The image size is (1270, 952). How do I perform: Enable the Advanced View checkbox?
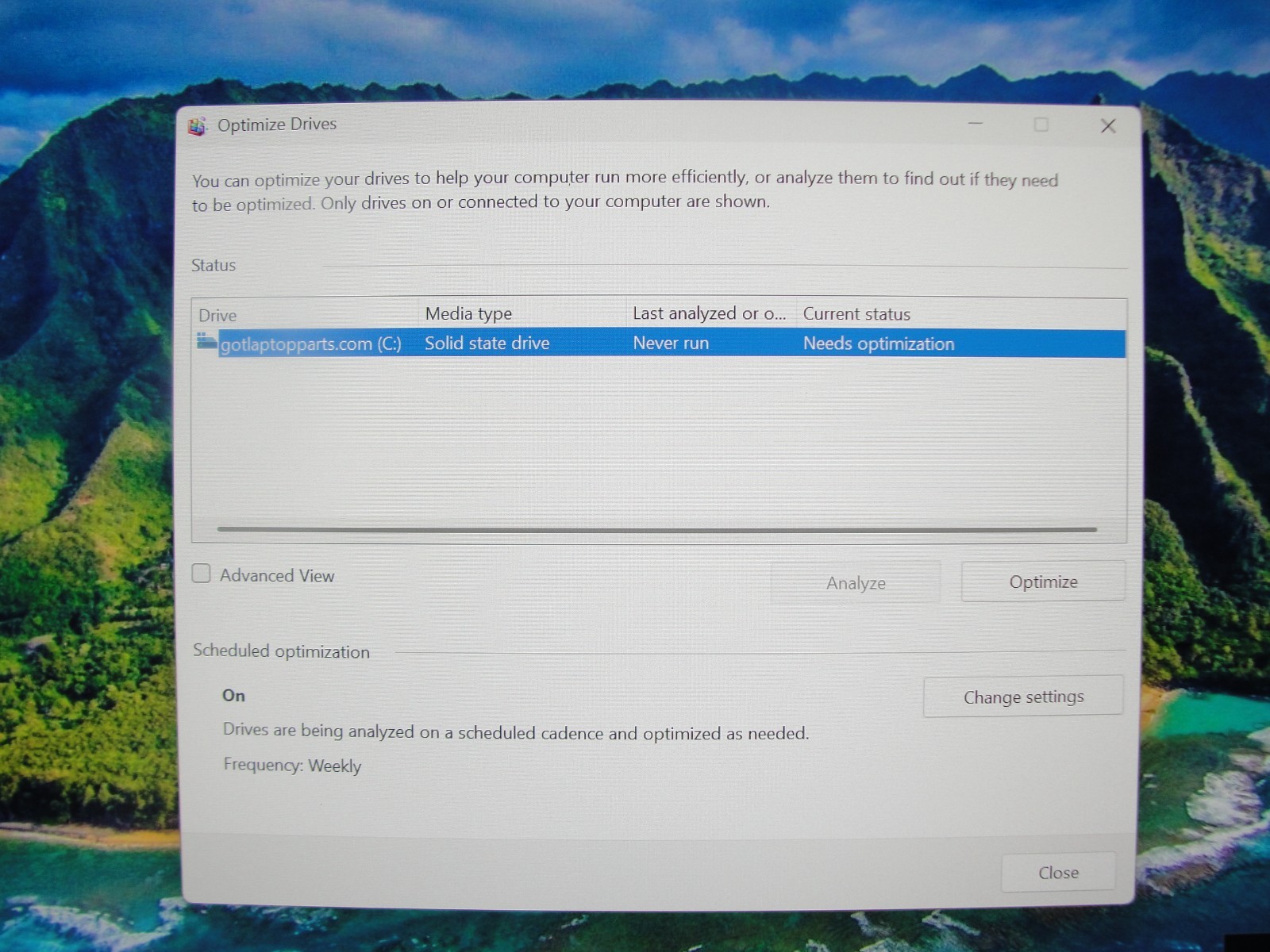click(x=202, y=574)
